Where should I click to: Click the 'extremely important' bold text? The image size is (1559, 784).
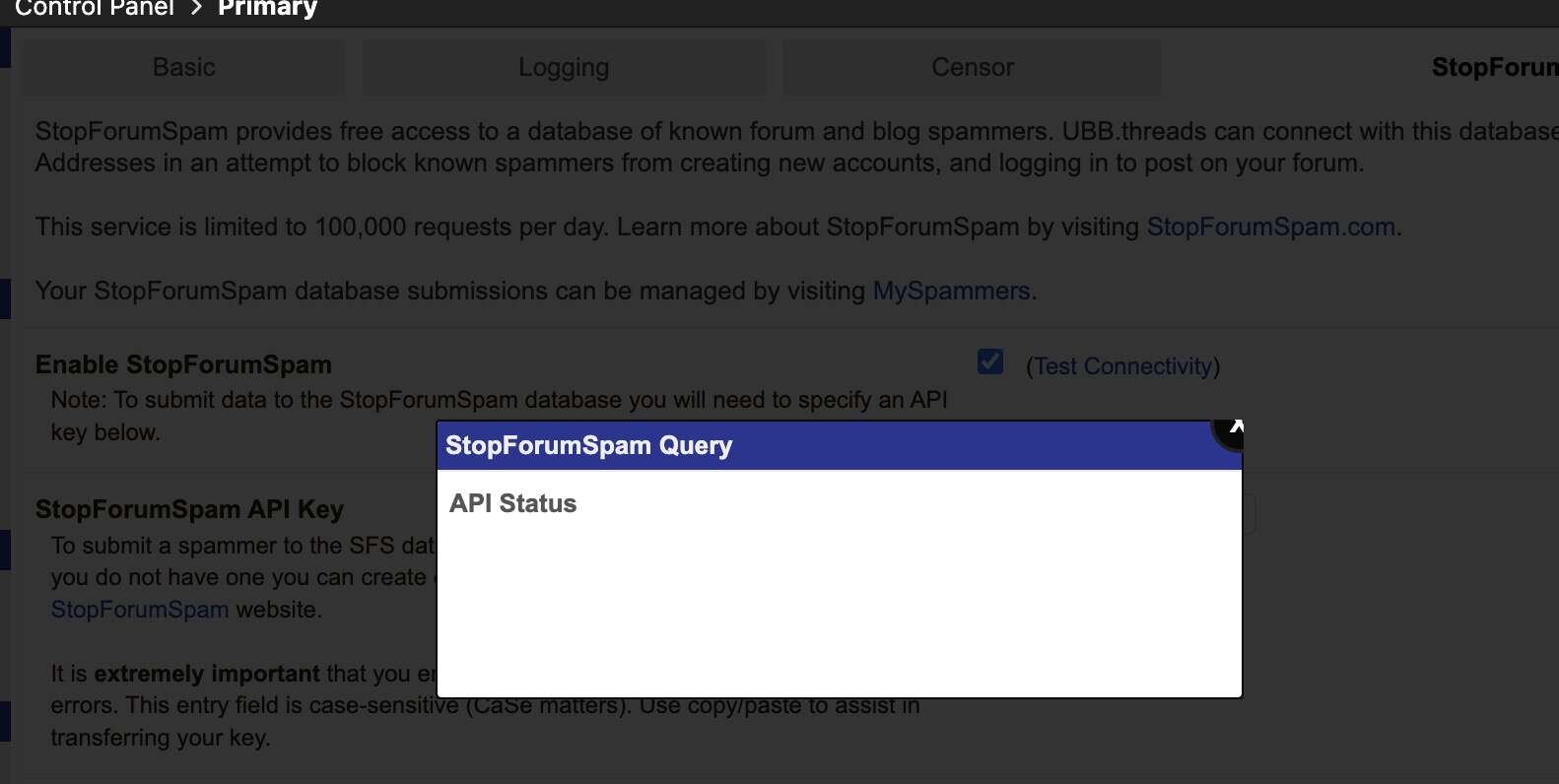[x=207, y=674]
